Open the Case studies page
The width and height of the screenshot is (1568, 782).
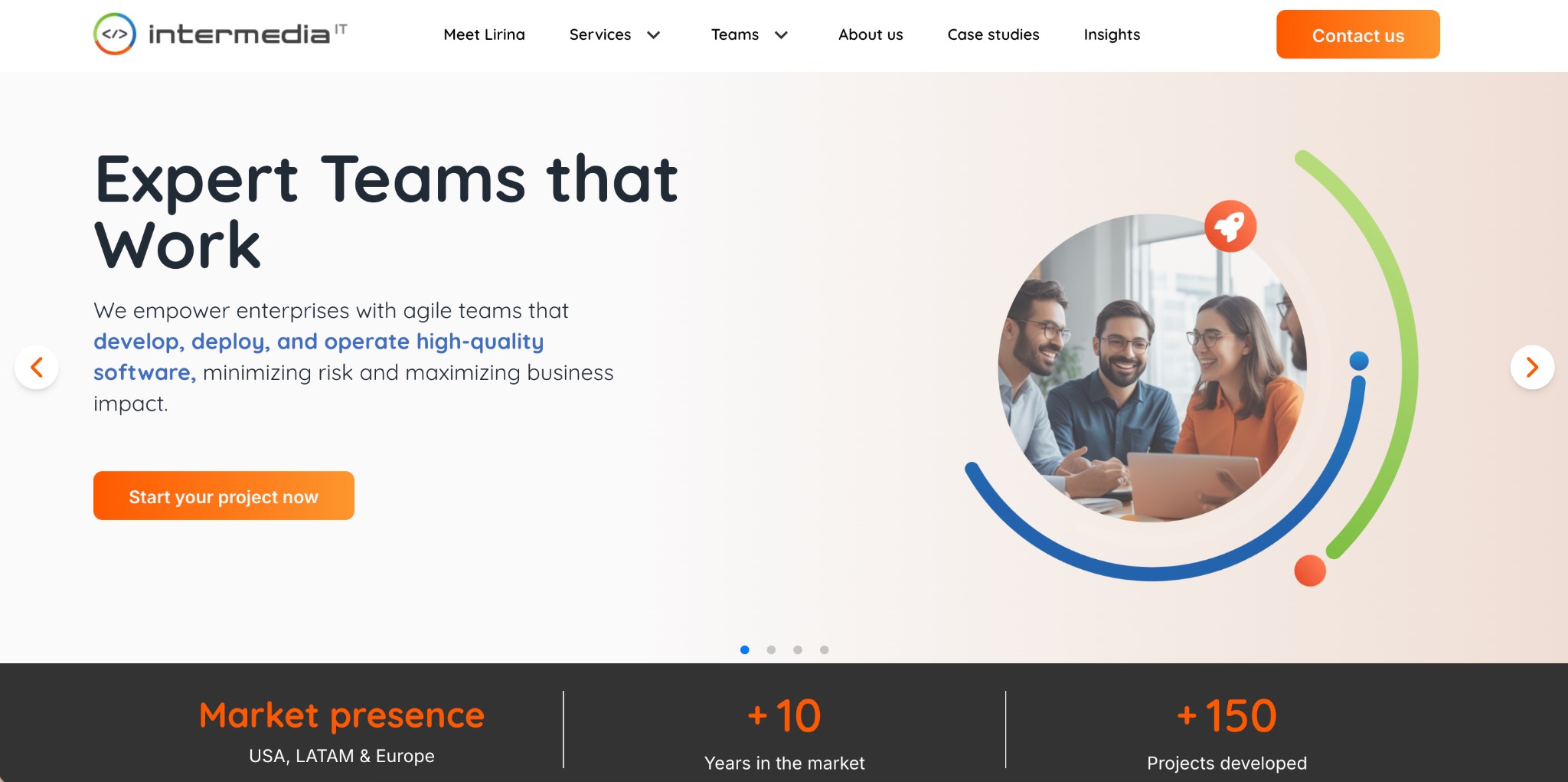pos(993,34)
